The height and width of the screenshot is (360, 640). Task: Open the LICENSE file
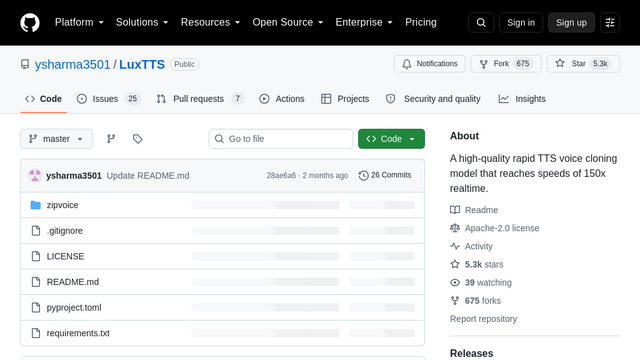[65, 256]
